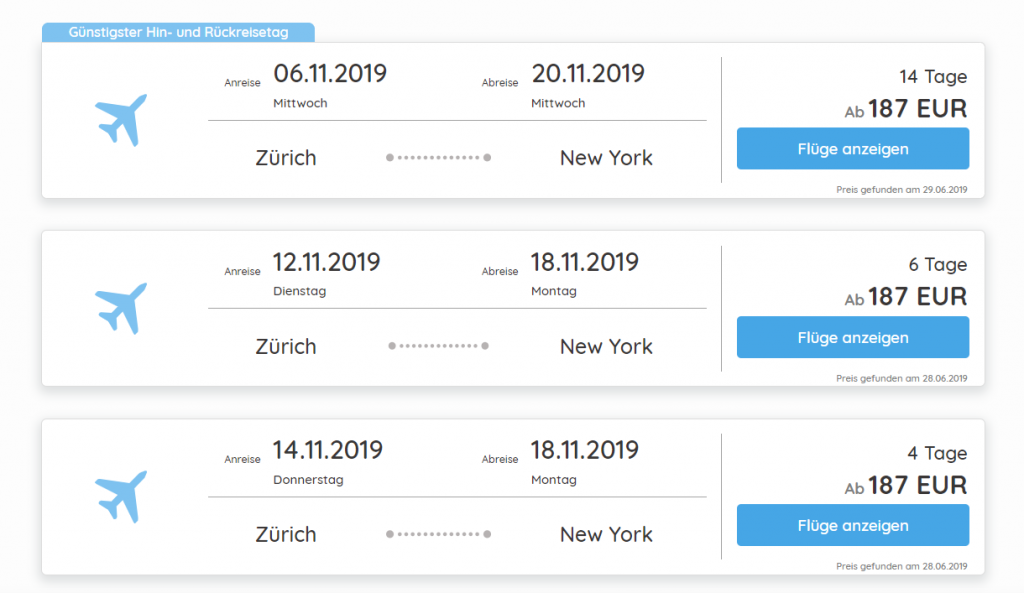
Task: Click the '4 Tage' duration label
Action: pyautogui.click(x=937, y=453)
